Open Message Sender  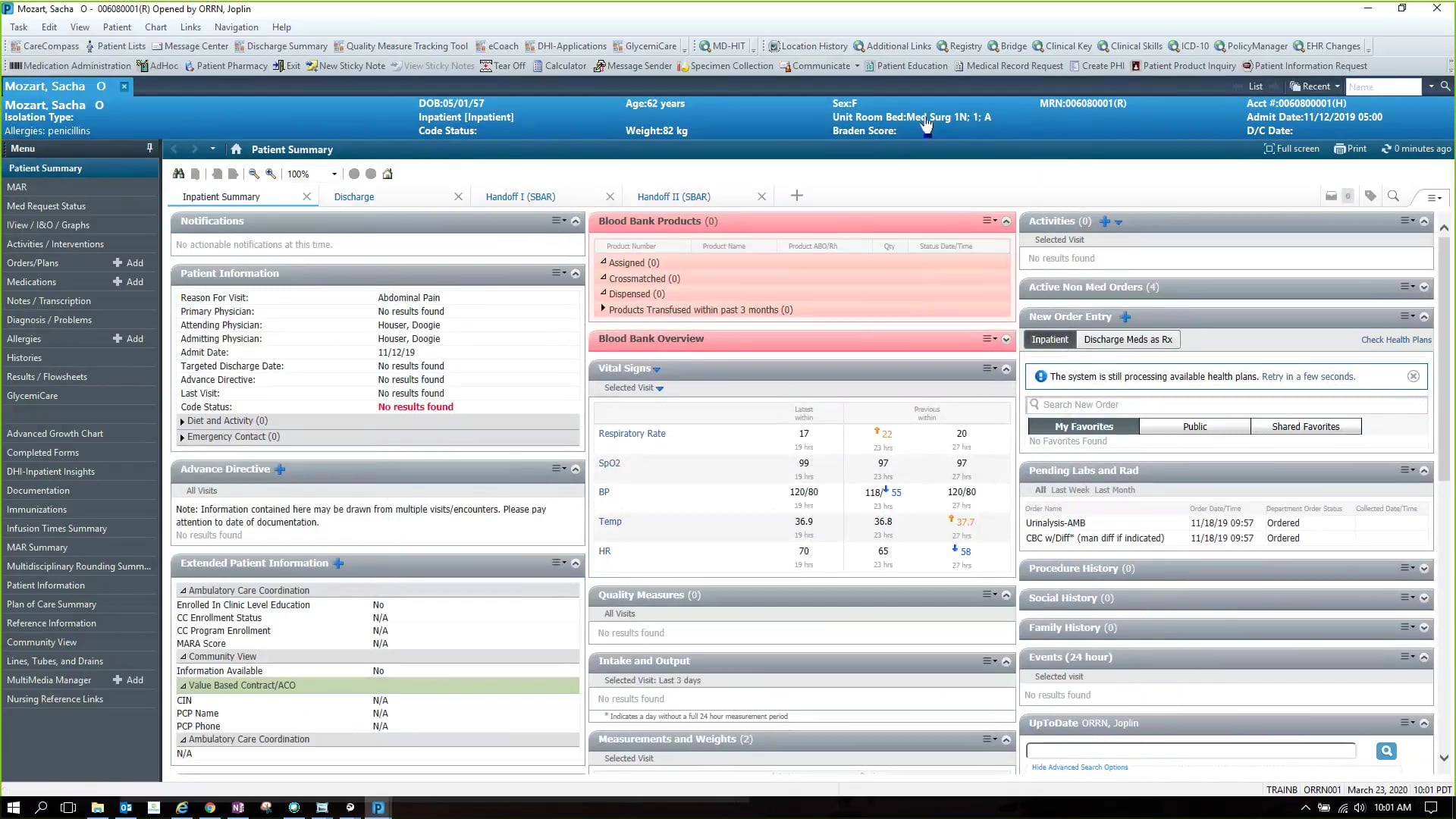(633, 66)
